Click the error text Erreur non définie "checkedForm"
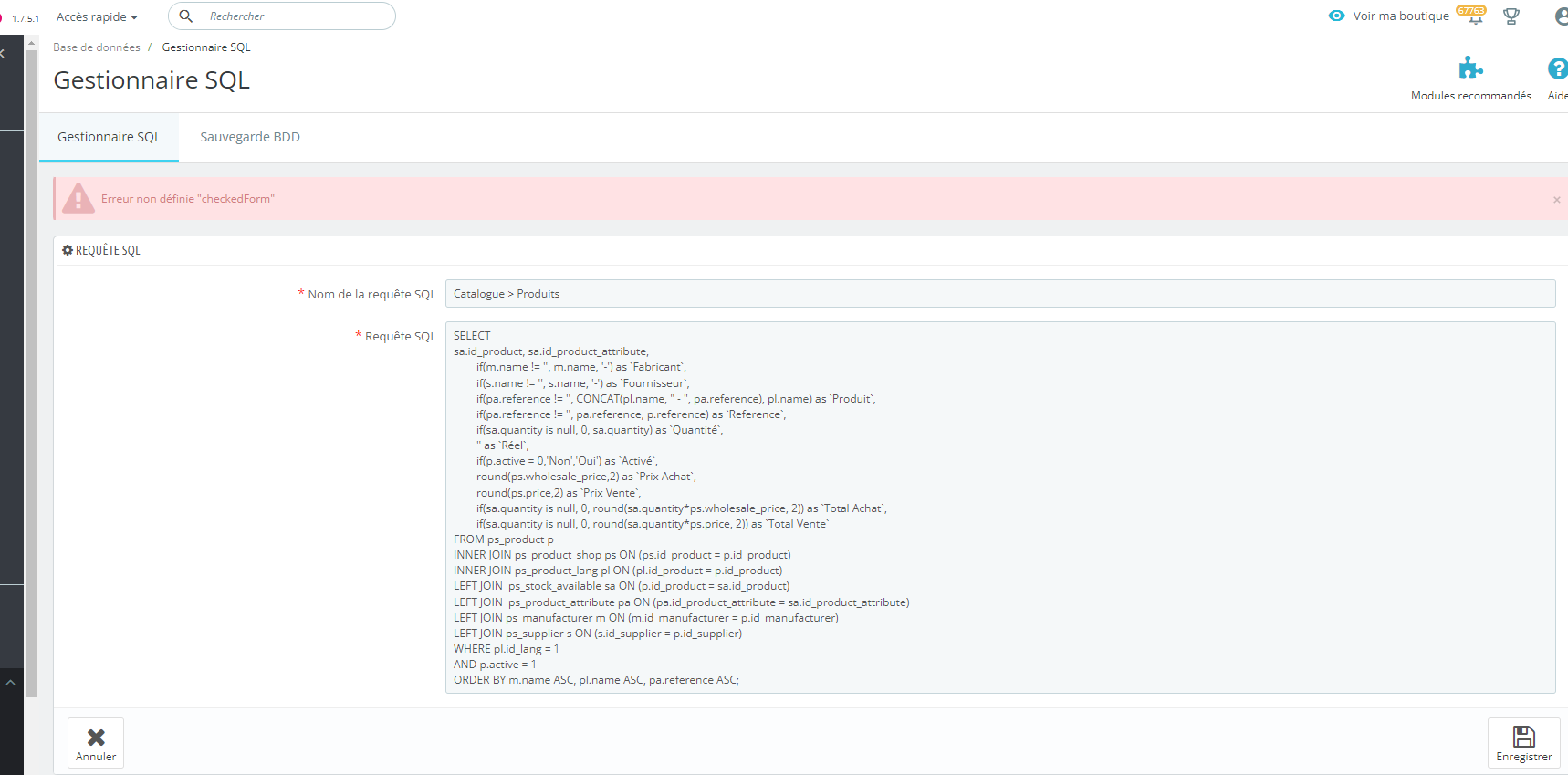Viewport: 1568px width, 775px height. coord(188,199)
